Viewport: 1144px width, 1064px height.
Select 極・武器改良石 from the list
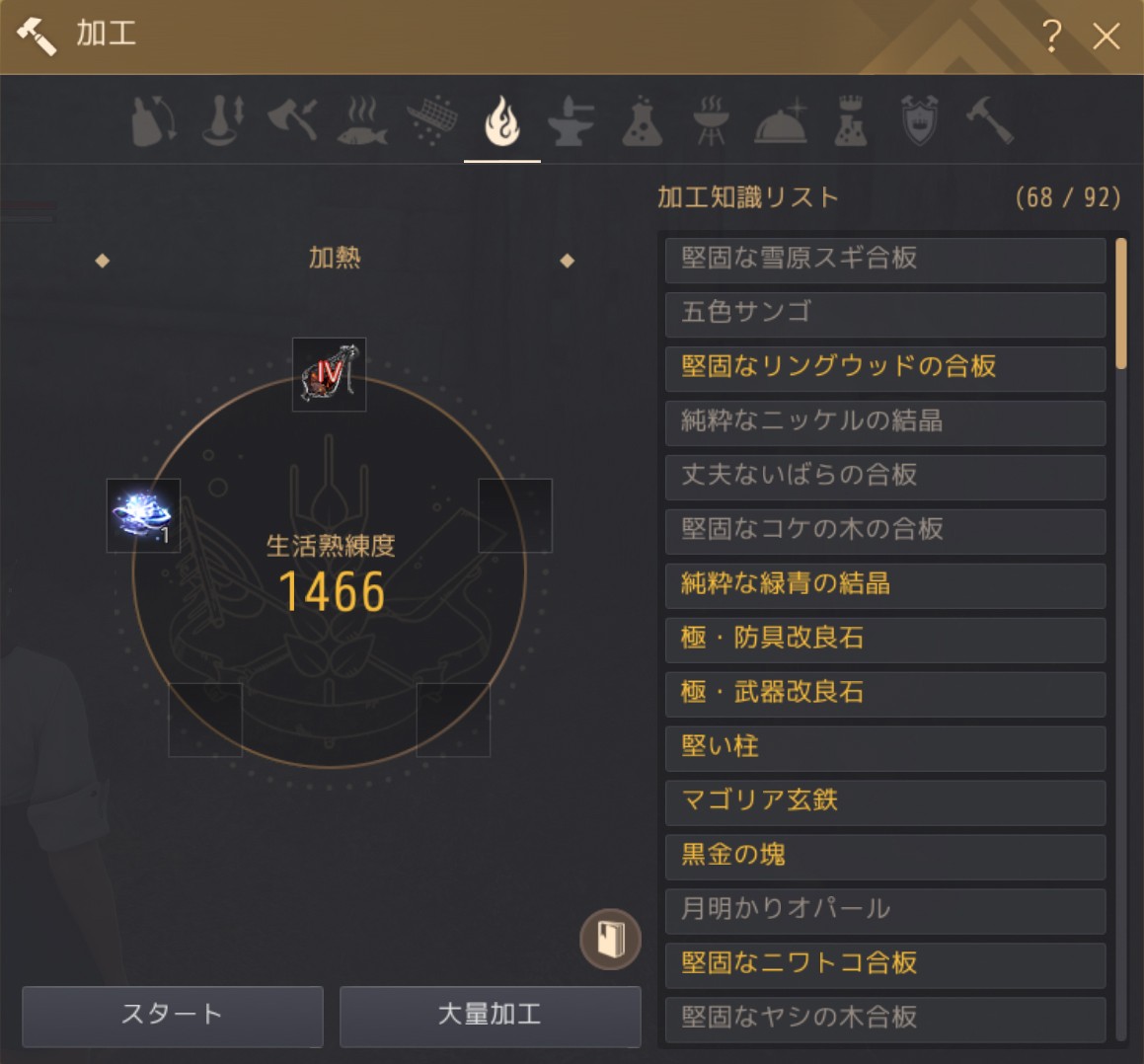[885, 693]
